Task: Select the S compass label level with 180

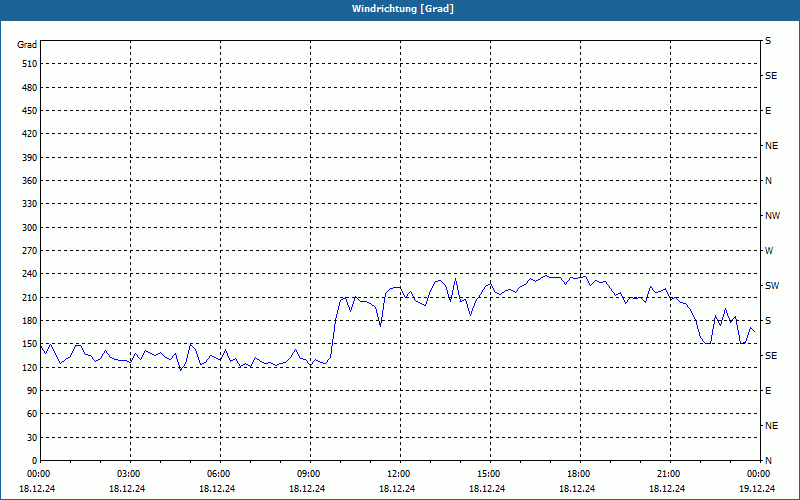Action: [768, 321]
